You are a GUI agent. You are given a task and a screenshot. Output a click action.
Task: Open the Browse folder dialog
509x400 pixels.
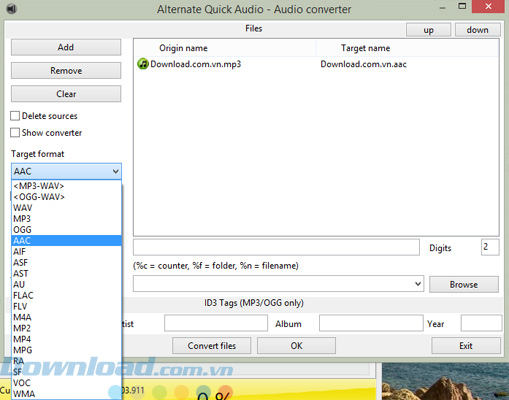pyautogui.click(x=464, y=284)
